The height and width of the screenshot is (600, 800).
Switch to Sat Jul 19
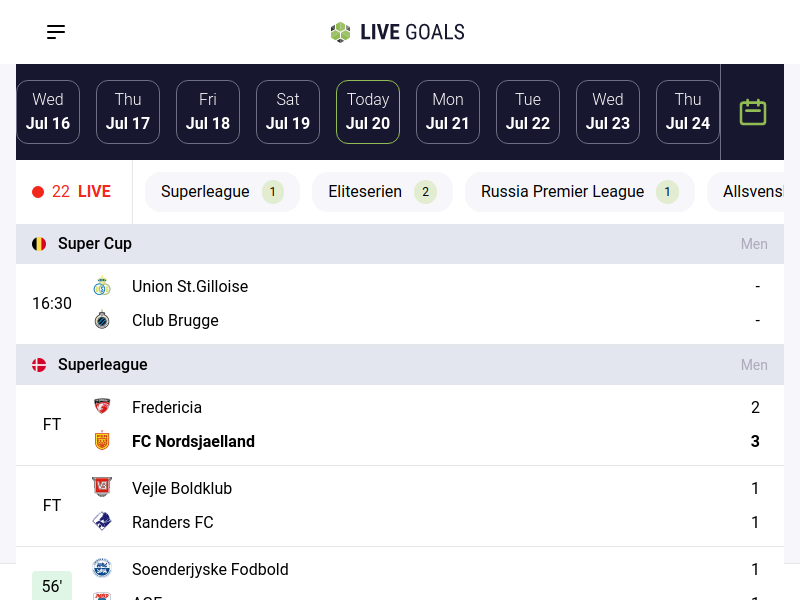[x=288, y=112]
